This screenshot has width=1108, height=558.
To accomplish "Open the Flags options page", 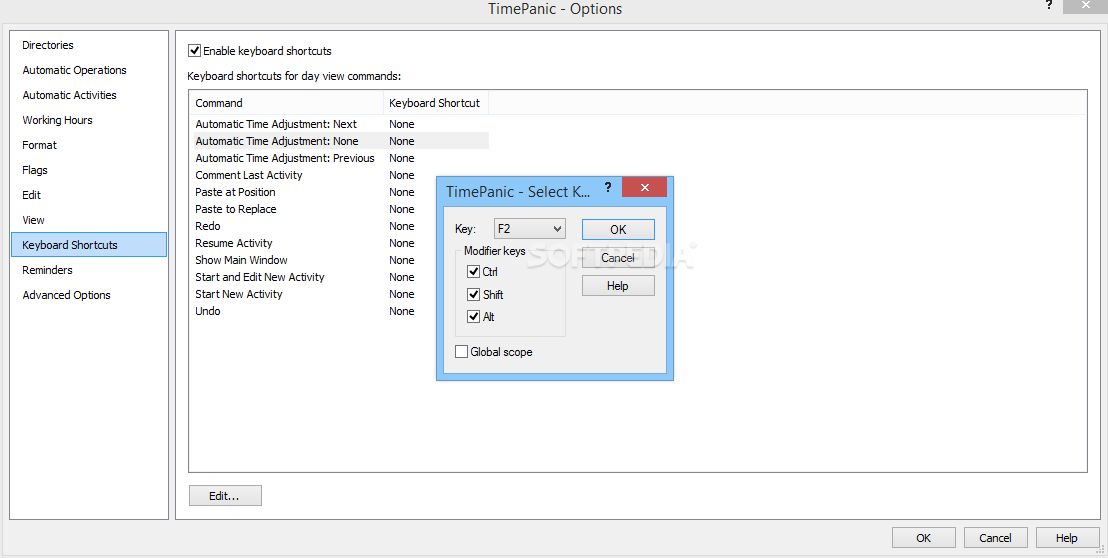I will [89, 170].
